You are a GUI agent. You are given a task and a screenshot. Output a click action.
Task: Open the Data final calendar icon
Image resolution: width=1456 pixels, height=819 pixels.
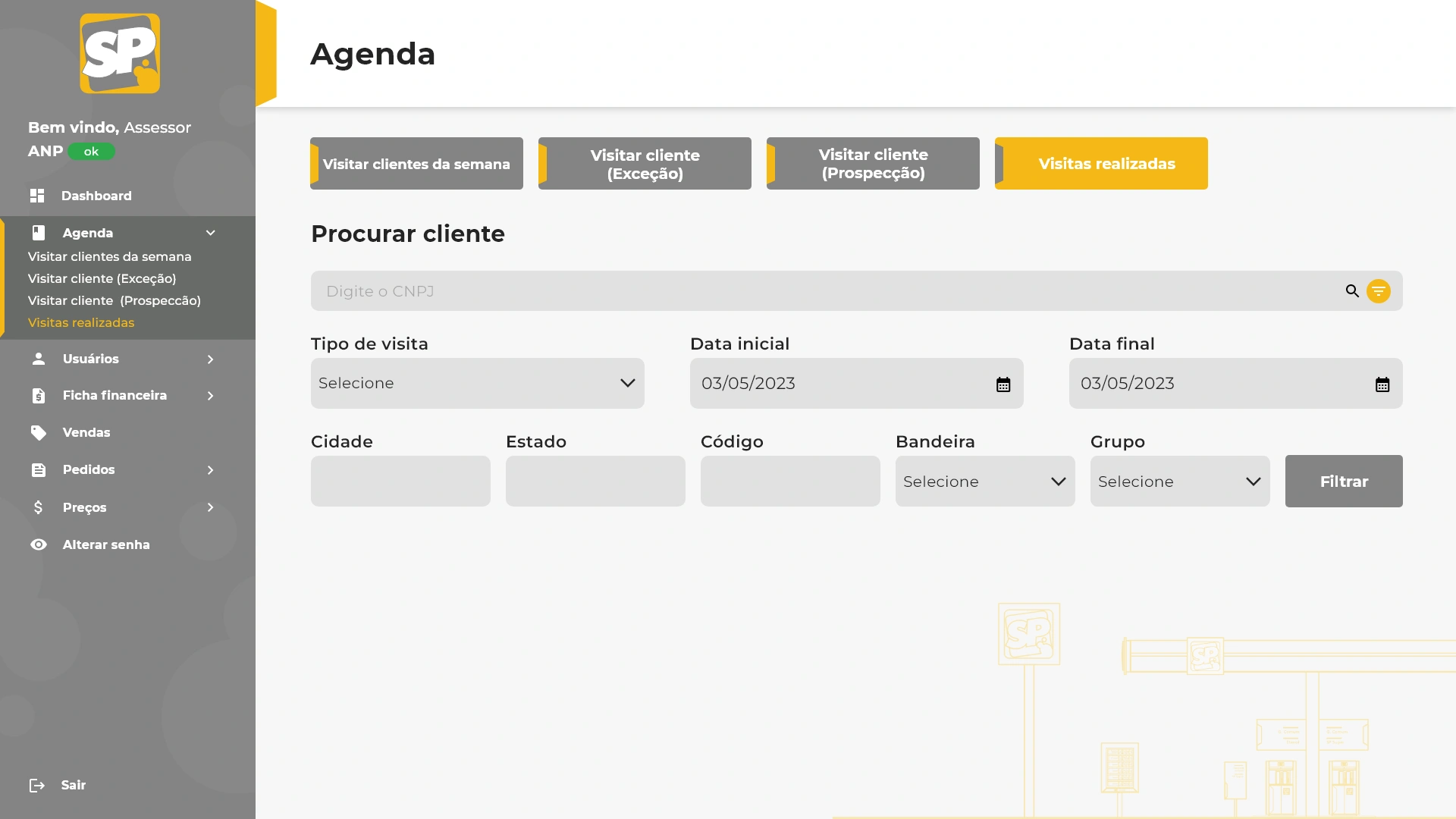(1382, 384)
